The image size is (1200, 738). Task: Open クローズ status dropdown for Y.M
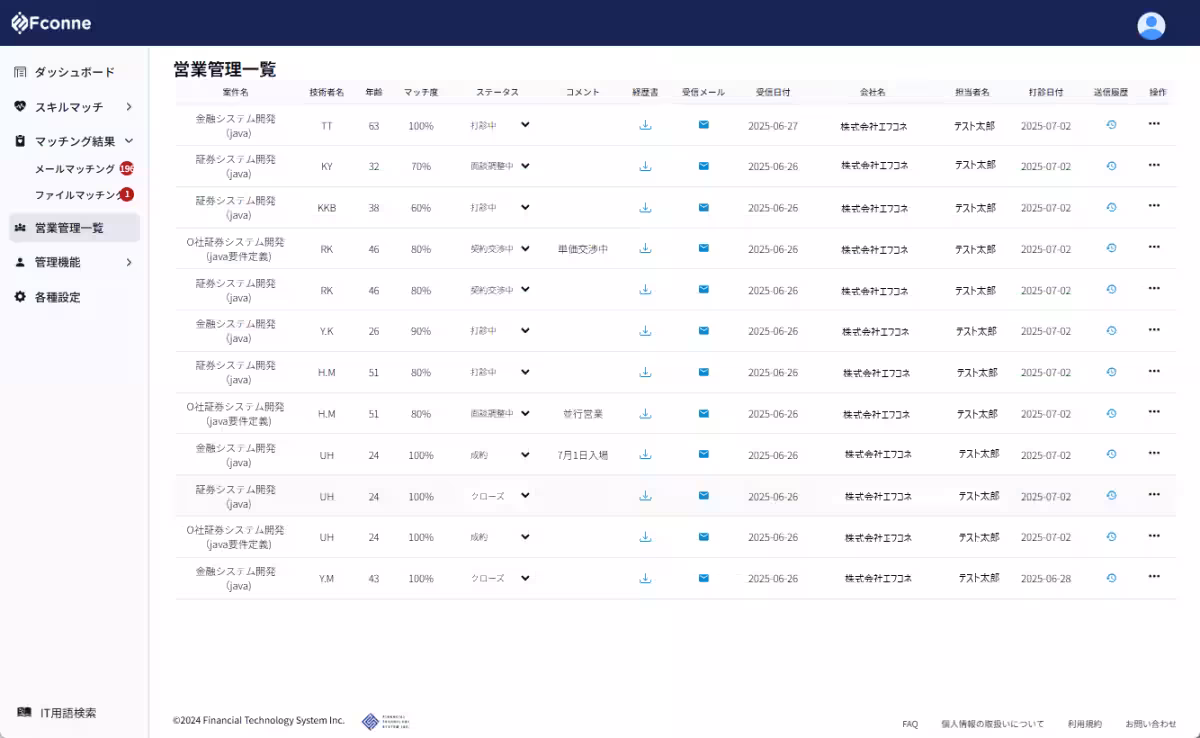(500, 578)
